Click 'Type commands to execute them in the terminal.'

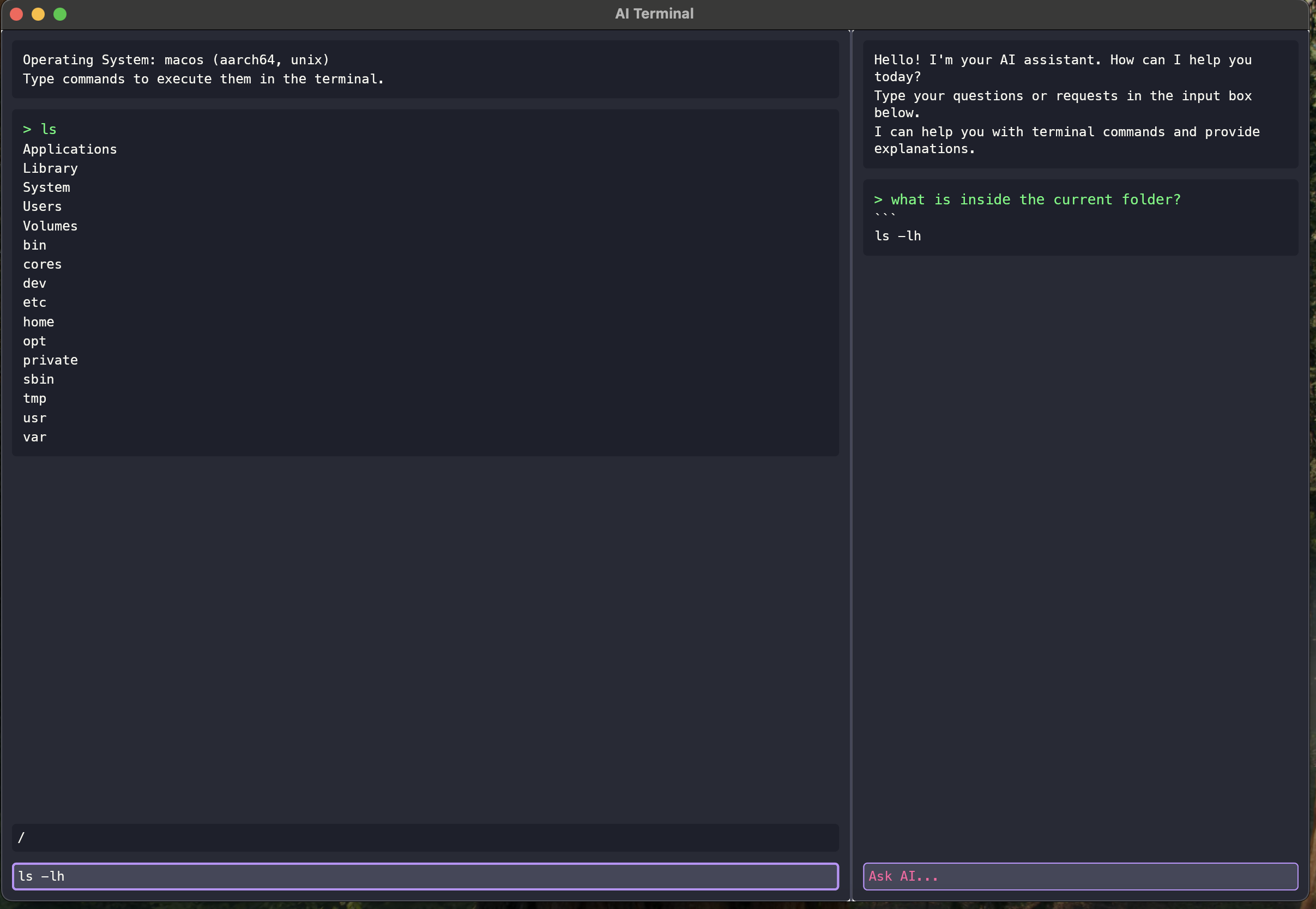(x=203, y=79)
